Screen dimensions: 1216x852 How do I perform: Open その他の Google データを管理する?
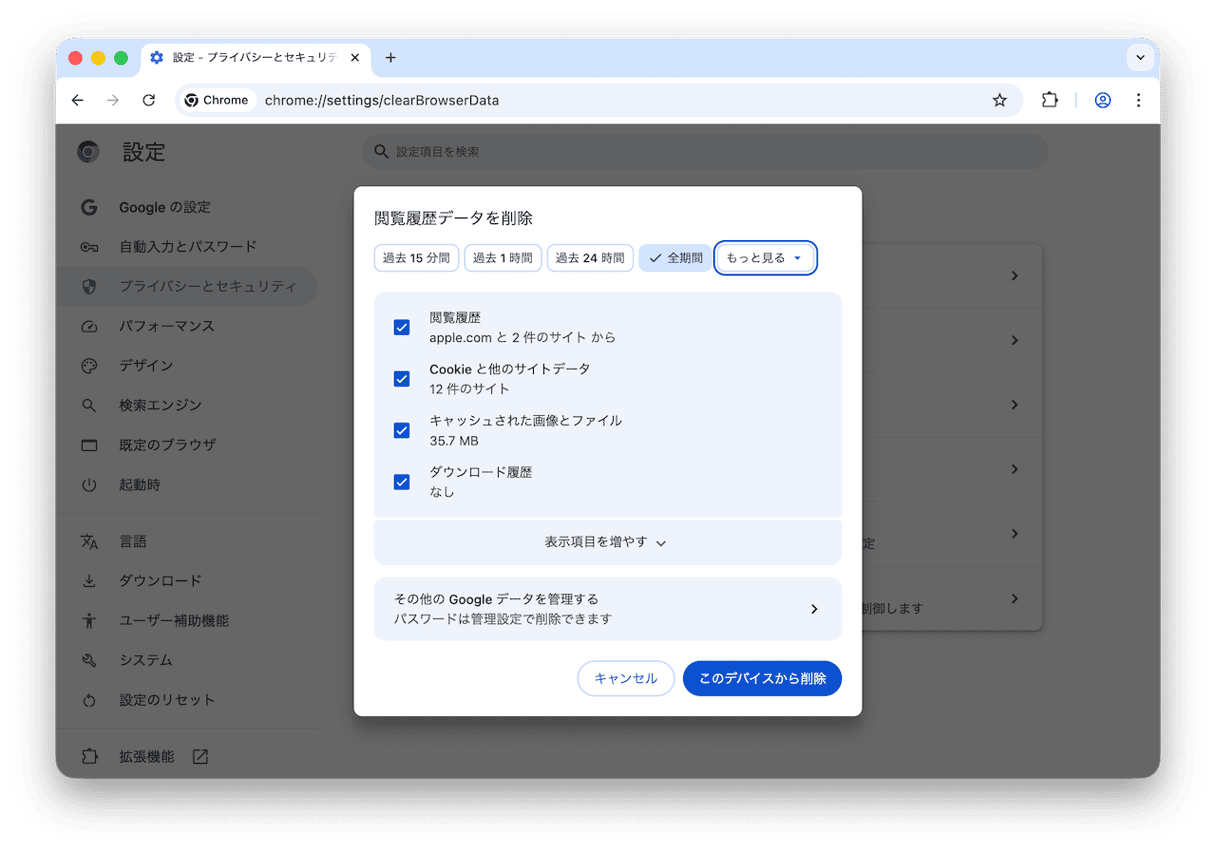point(607,609)
